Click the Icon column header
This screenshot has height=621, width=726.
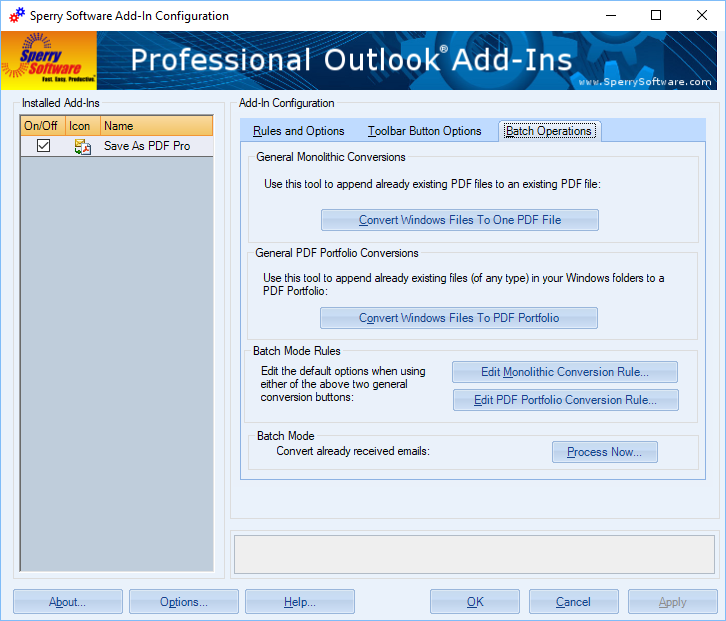point(82,126)
